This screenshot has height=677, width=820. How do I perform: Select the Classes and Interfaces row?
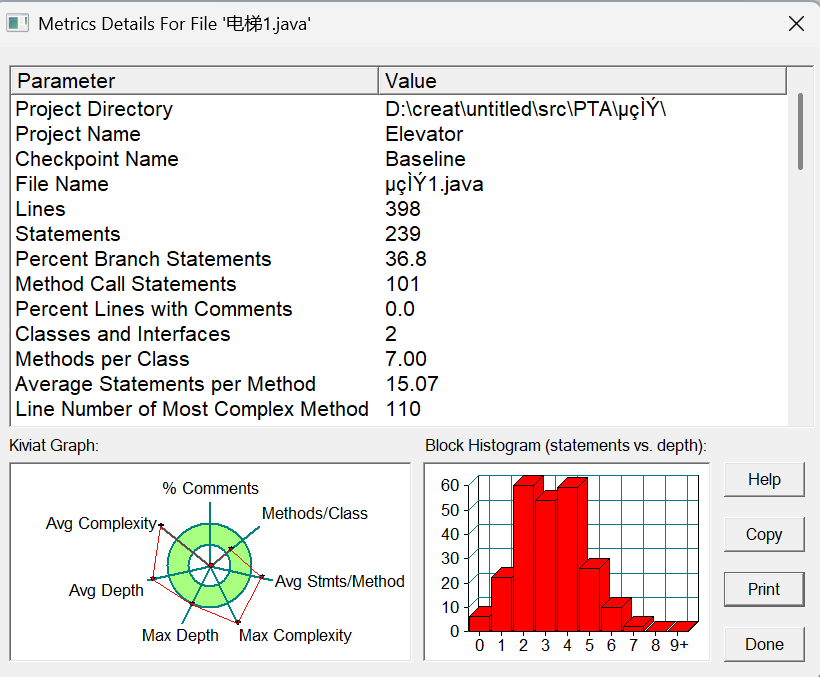click(398, 335)
